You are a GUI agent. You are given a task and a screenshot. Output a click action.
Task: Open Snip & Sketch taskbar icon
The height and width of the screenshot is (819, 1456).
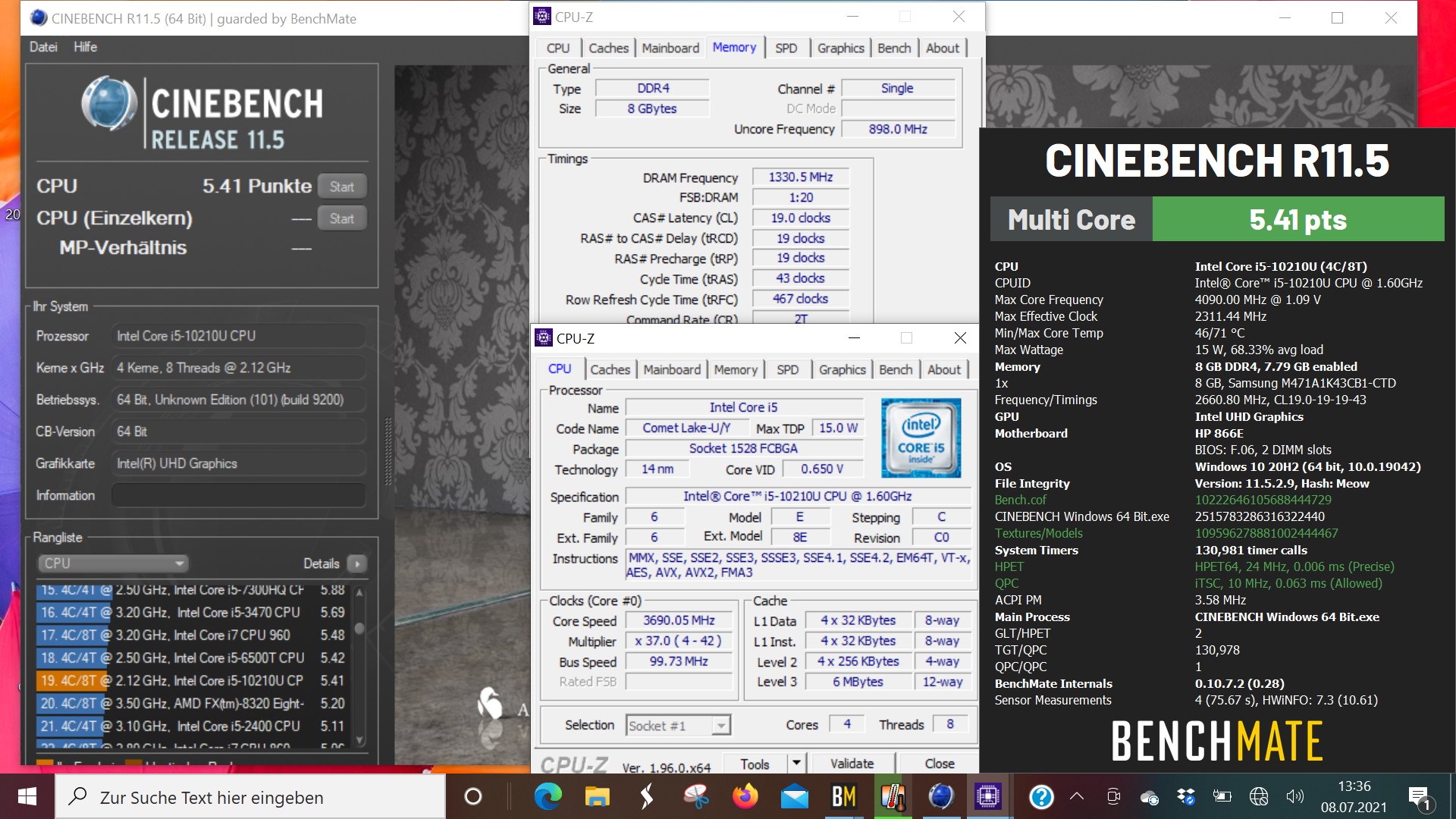[695, 797]
